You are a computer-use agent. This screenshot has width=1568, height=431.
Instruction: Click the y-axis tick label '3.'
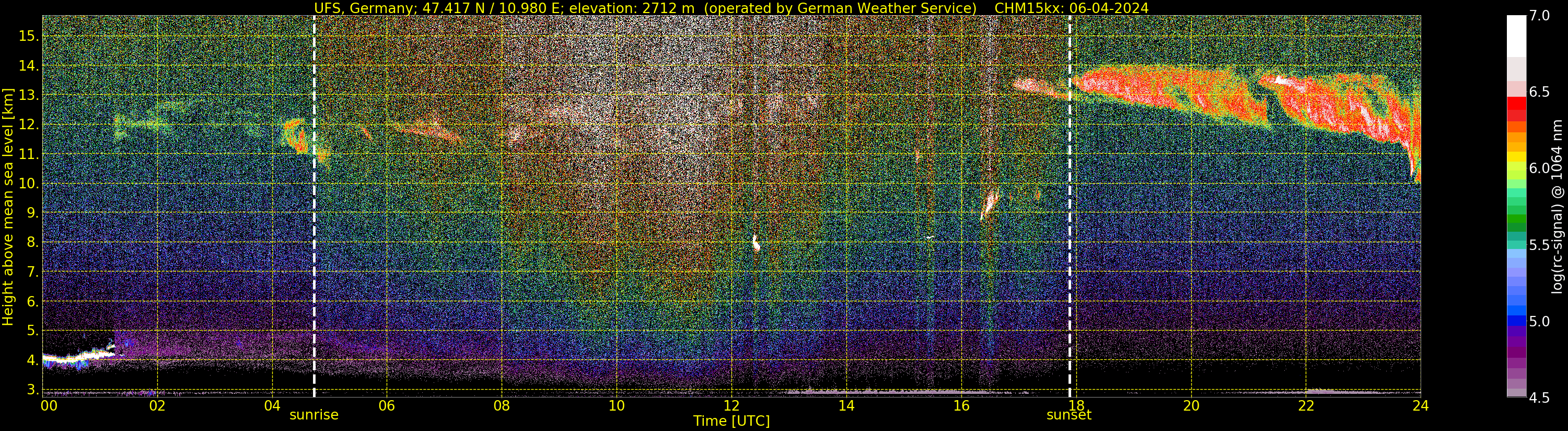32,389
